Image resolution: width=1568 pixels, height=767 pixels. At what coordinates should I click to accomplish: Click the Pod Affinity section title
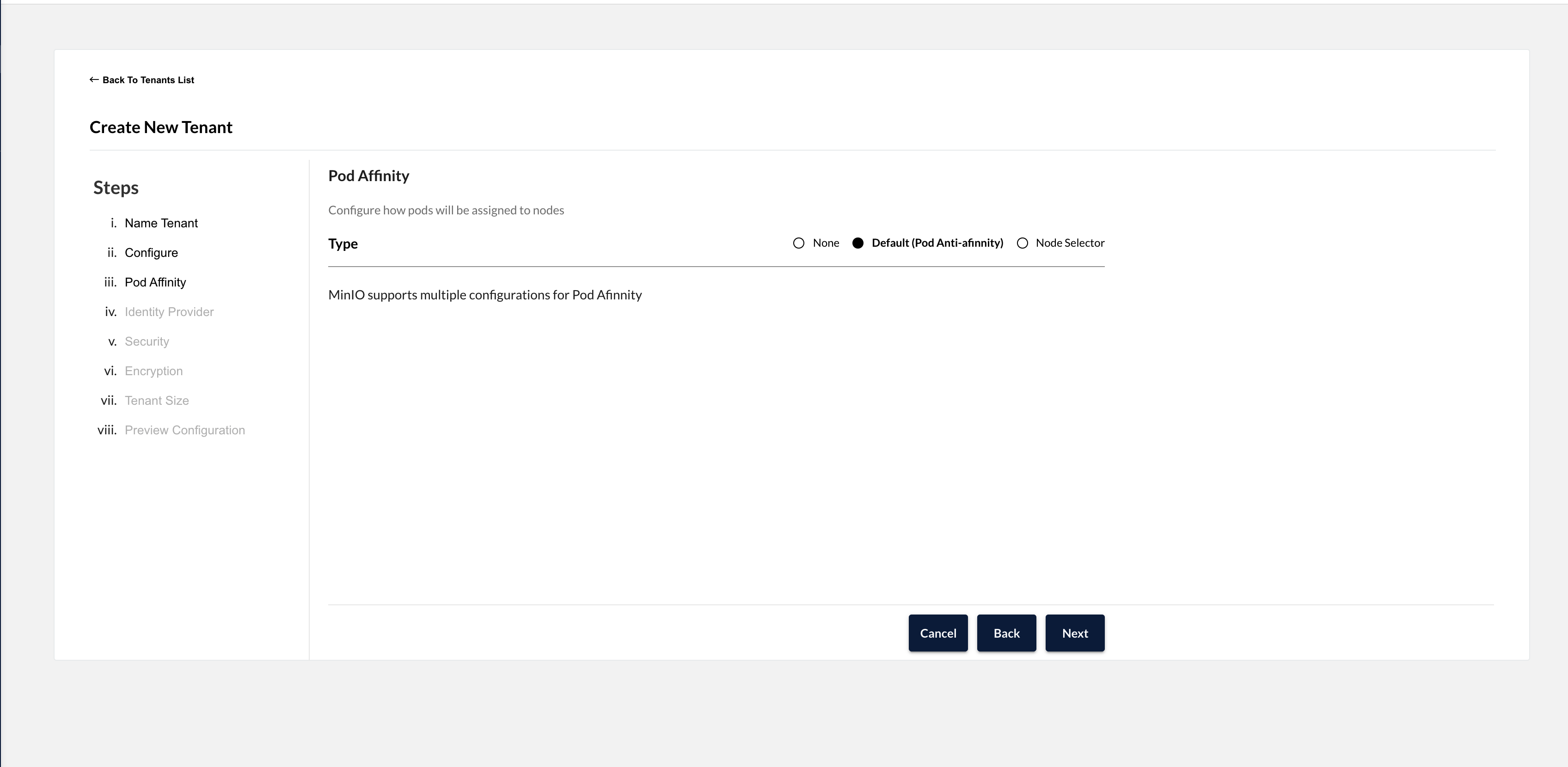click(x=368, y=176)
